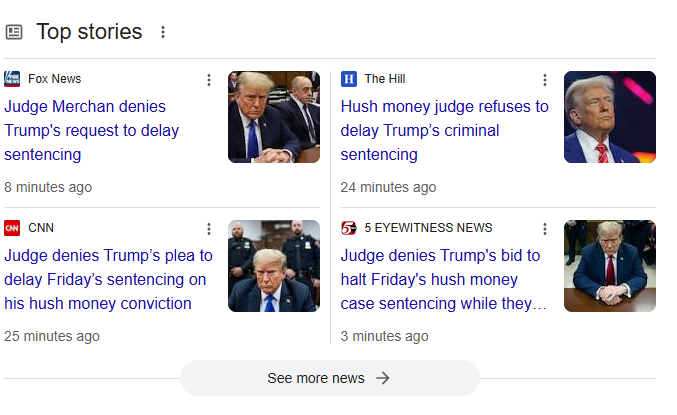This screenshot has width=677, height=415.
Task: Click the Top stories newspaper icon
Action: 14,32
